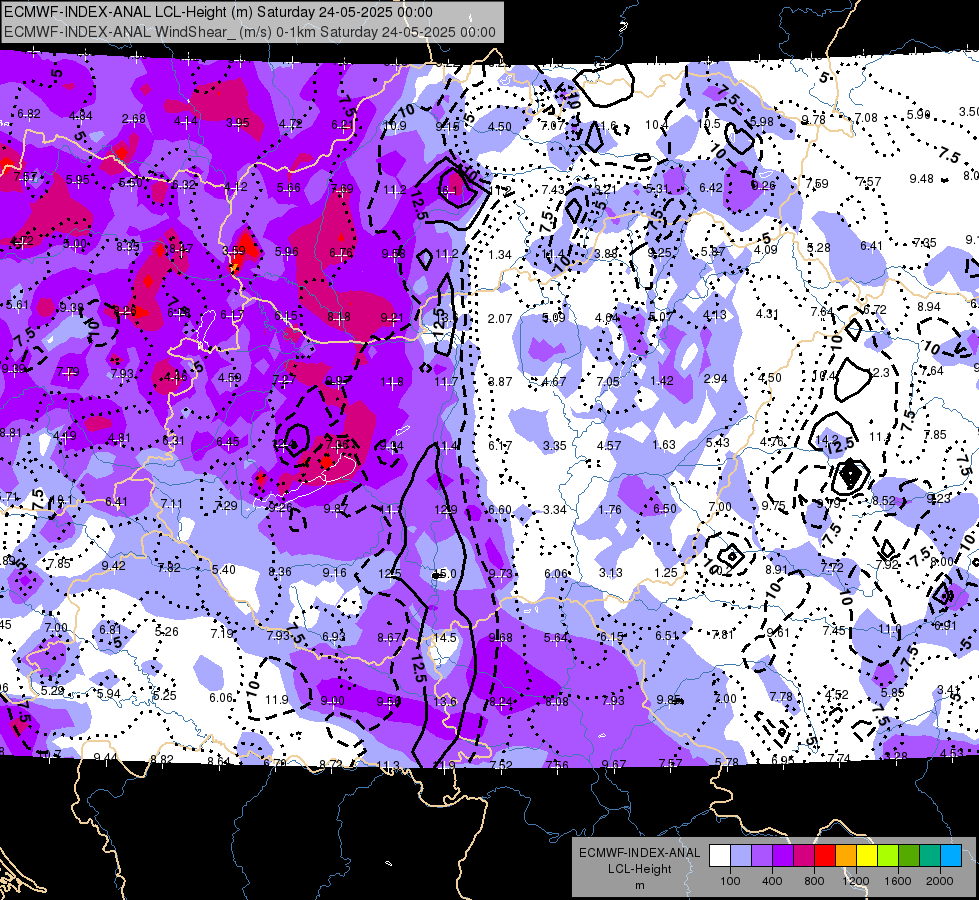Click the 800 legend scale label
979x900 pixels.
pos(814,881)
